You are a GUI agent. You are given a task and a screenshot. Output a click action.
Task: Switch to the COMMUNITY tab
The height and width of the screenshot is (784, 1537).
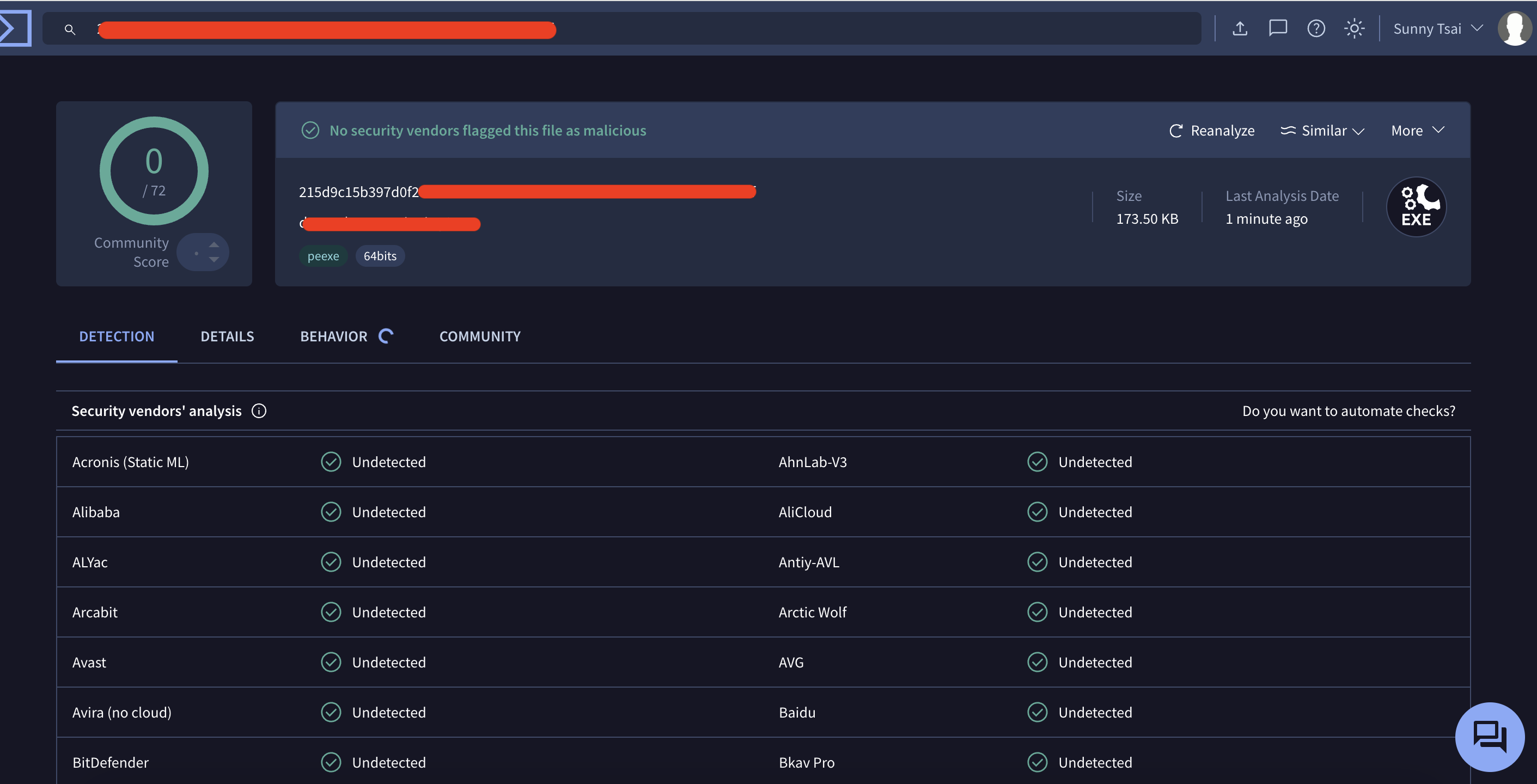tap(480, 336)
